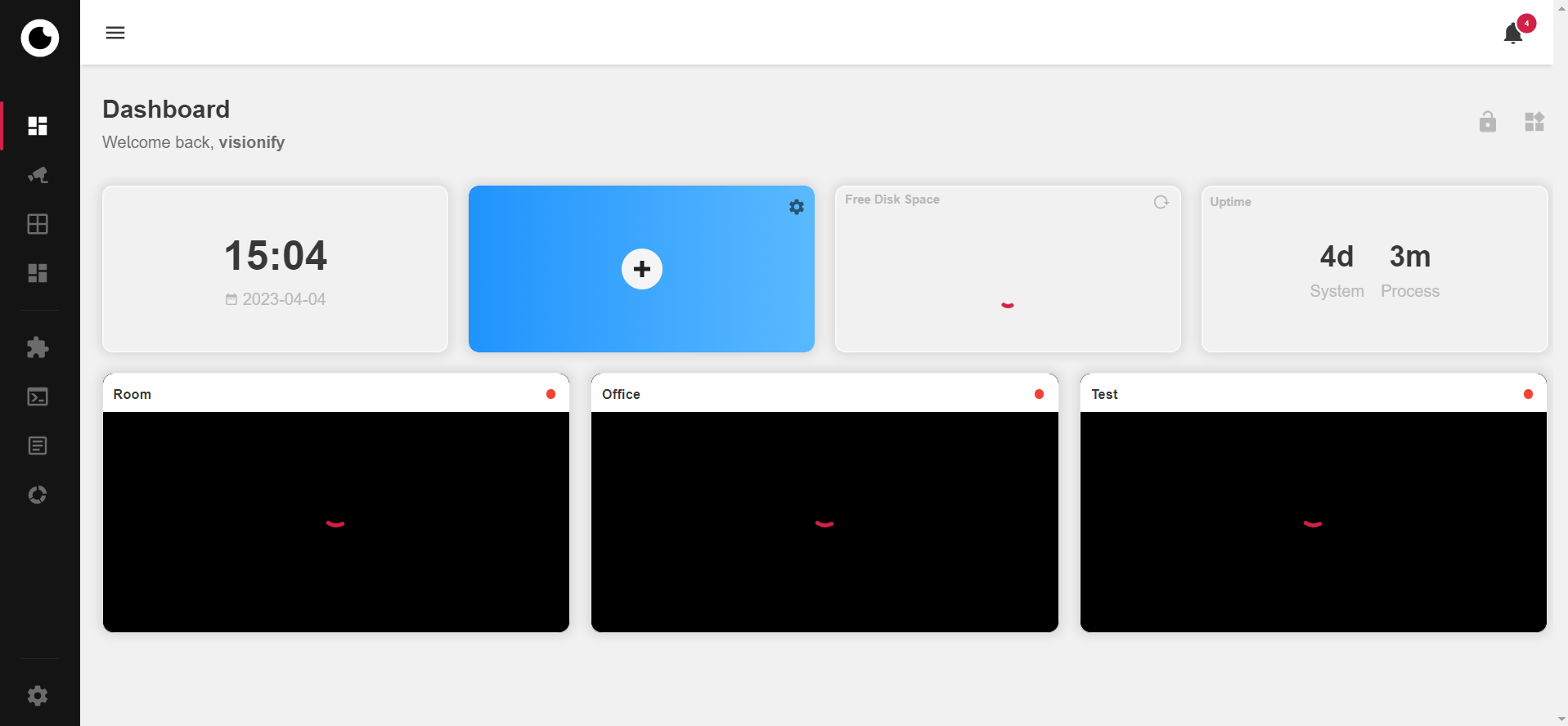
Task: Open the Room camera video feed
Action: pyautogui.click(x=336, y=522)
